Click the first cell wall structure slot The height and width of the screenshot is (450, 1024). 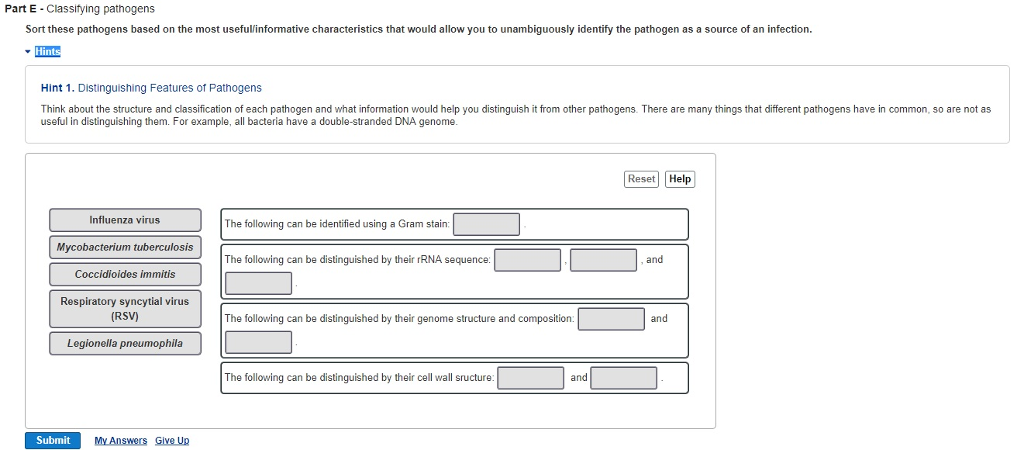pyautogui.click(x=531, y=378)
